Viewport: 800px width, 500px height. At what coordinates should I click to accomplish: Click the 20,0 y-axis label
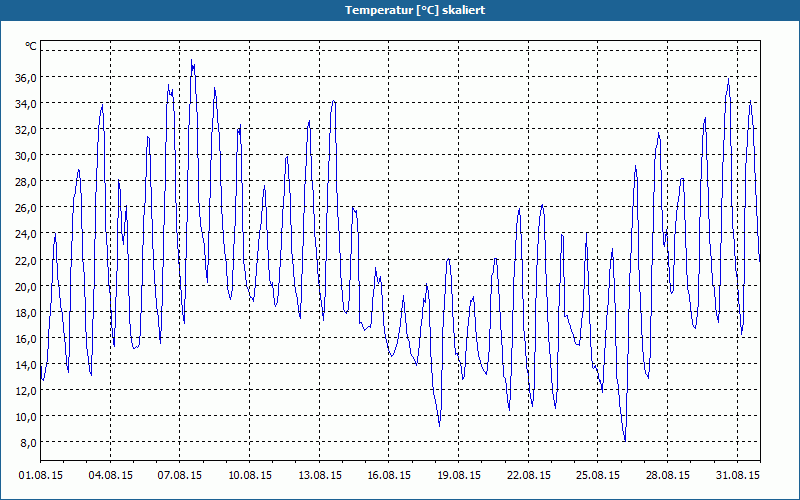[26, 286]
